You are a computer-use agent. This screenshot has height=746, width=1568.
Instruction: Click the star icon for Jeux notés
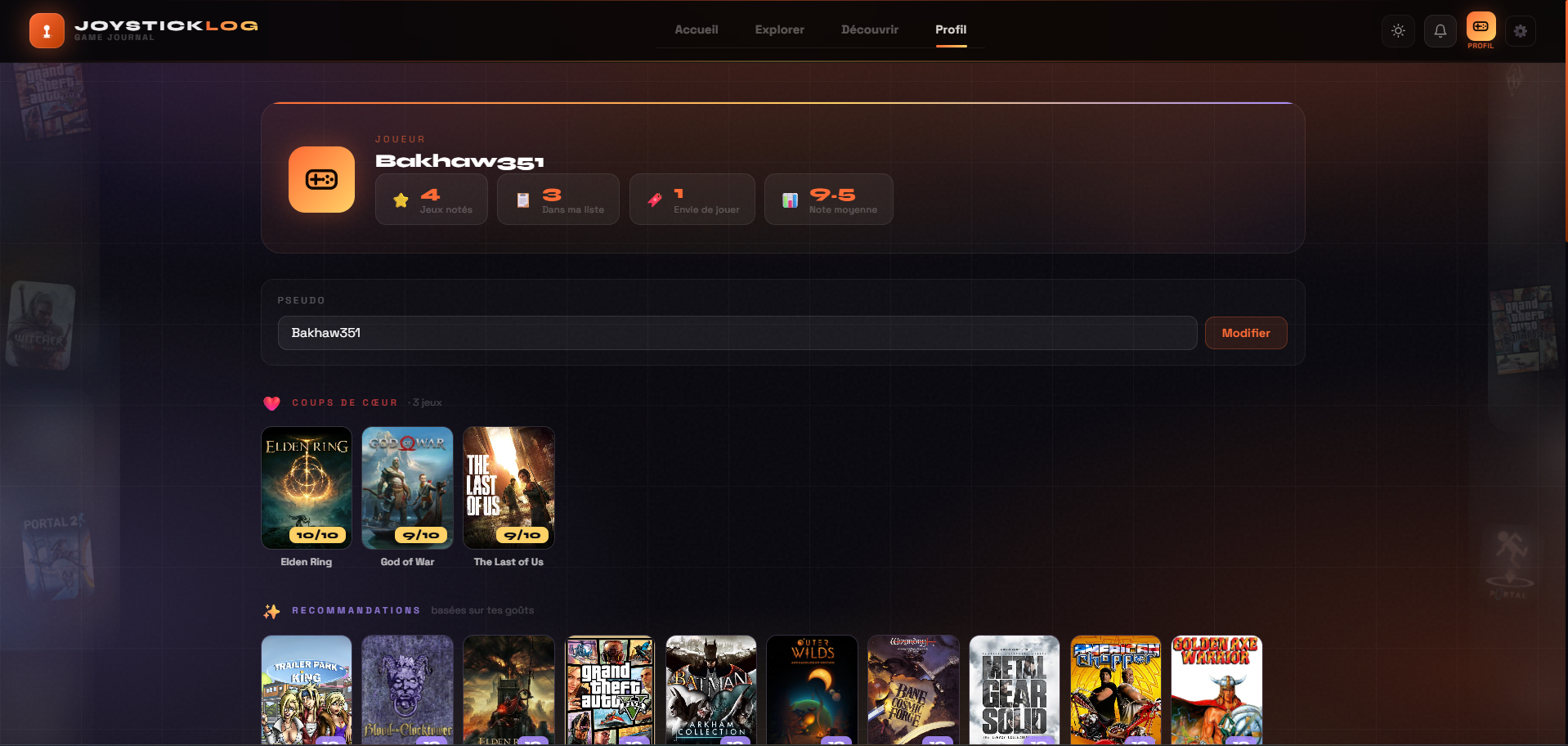401,200
